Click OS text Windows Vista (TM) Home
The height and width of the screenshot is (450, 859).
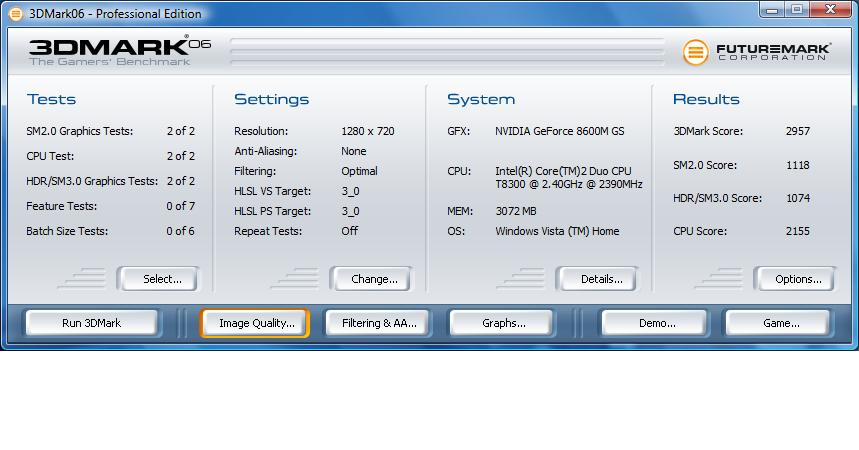557,231
